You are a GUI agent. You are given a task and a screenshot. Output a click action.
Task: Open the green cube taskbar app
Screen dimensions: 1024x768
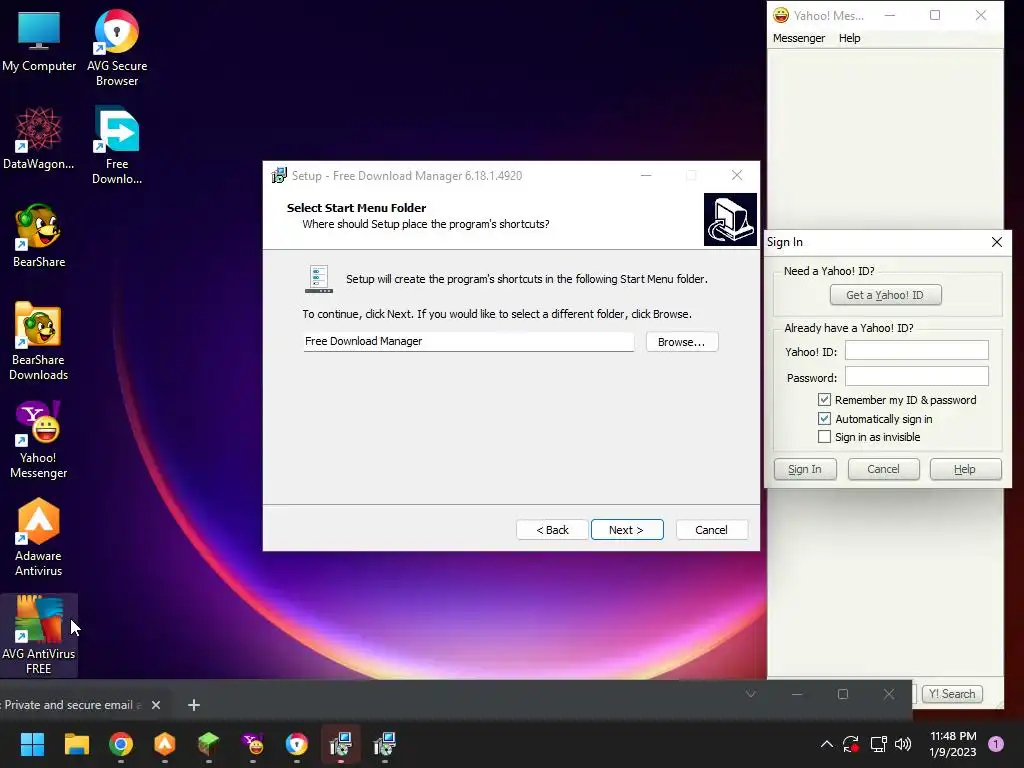[208, 744]
